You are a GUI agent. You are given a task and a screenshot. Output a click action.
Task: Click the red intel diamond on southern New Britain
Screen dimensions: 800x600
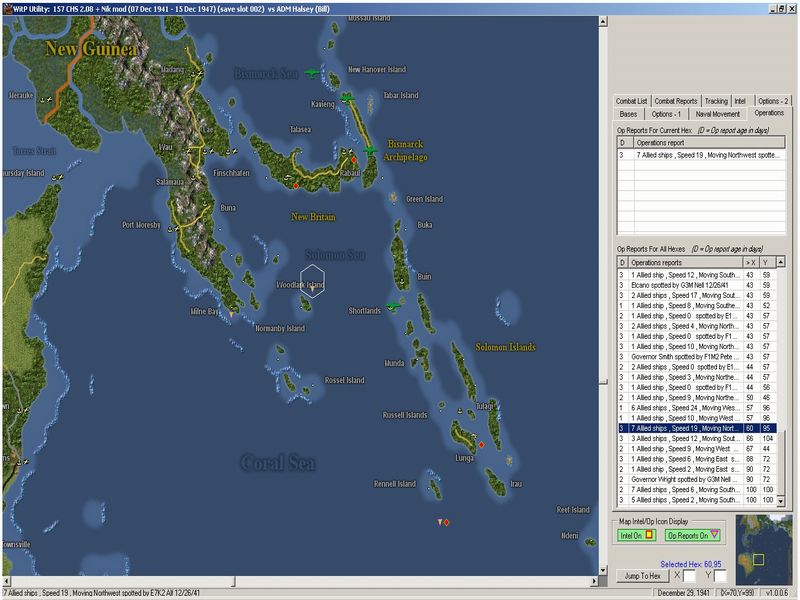coord(296,185)
